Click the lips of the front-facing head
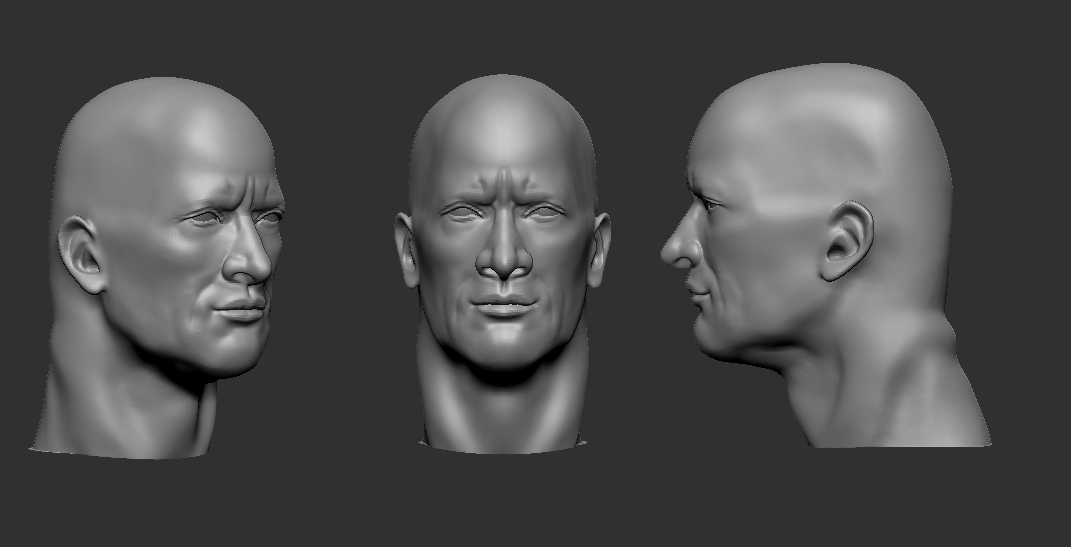 click(x=504, y=306)
